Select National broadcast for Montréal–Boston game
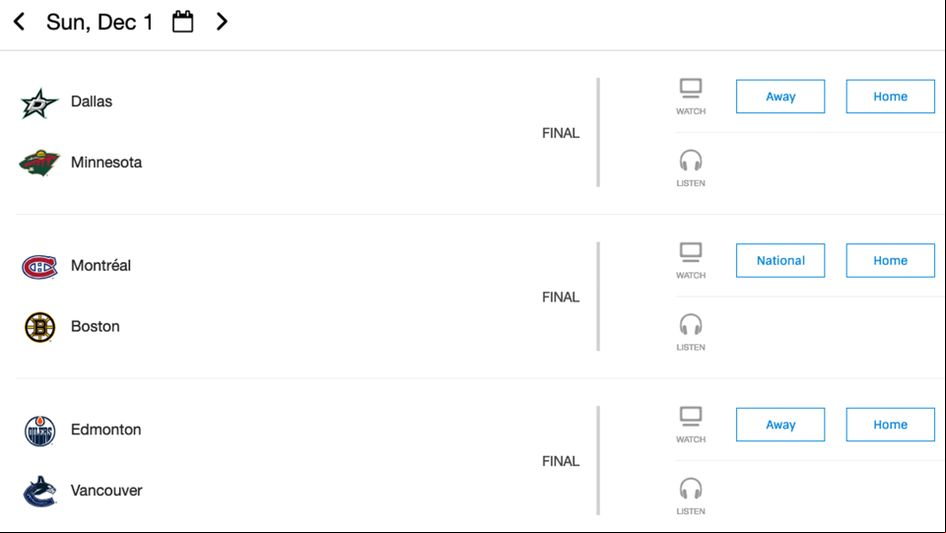Image resolution: width=946 pixels, height=533 pixels. point(780,261)
